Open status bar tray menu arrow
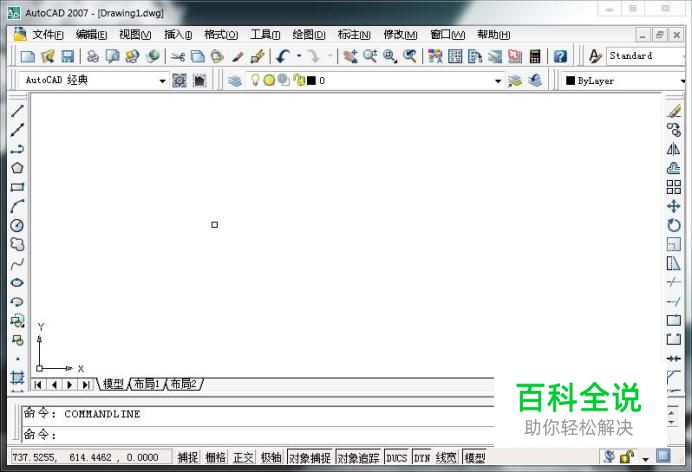The image size is (692, 472). pos(645,459)
